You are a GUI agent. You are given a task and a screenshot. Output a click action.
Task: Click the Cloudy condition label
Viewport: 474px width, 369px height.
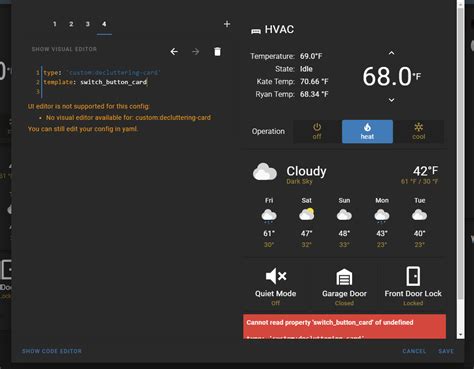click(x=307, y=171)
